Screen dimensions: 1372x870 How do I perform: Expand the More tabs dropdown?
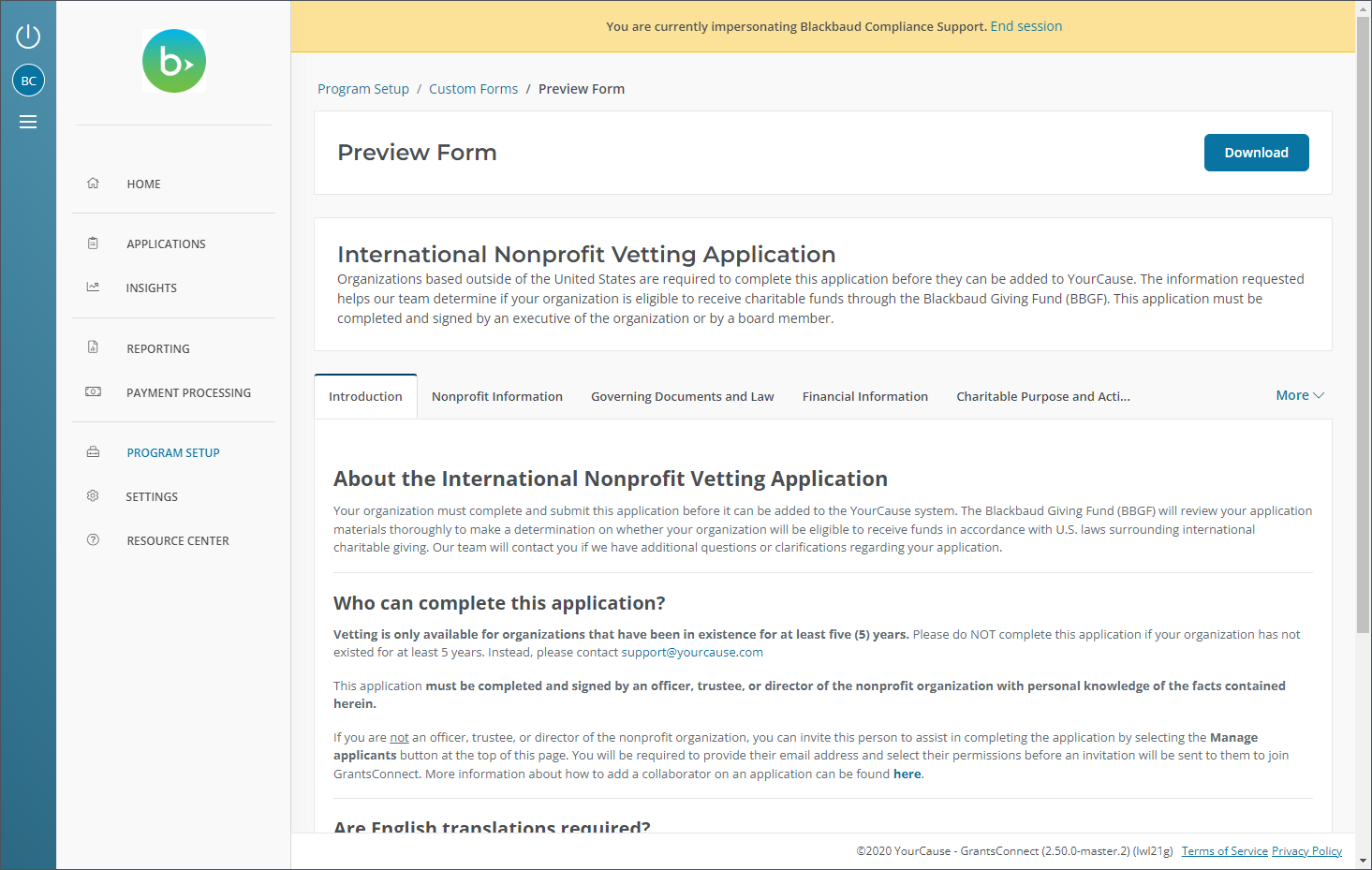pos(1299,395)
